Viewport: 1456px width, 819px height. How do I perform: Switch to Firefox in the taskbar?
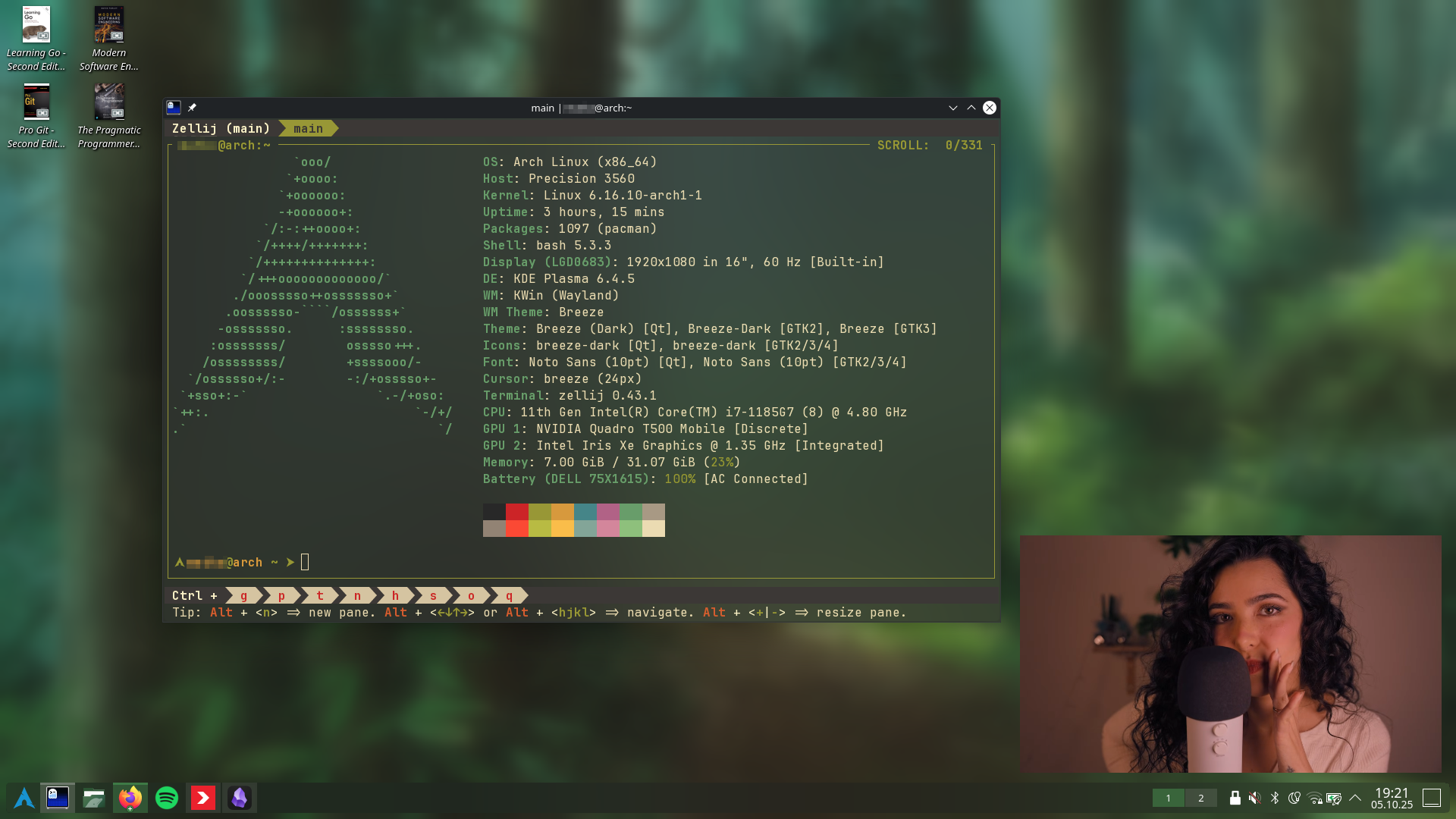130,798
